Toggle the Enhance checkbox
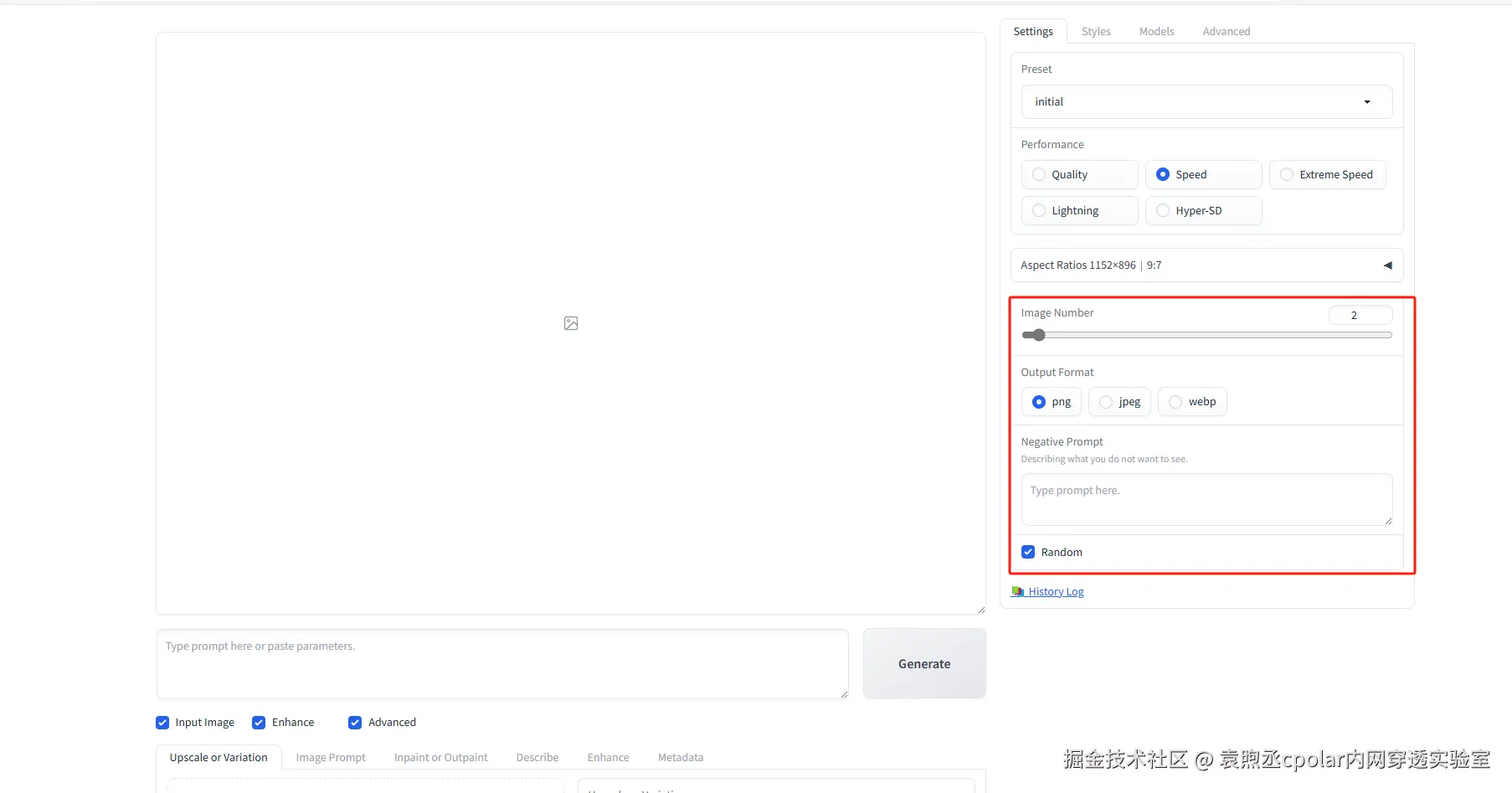Image resolution: width=1512 pixels, height=793 pixels. (x=259, y=723)
